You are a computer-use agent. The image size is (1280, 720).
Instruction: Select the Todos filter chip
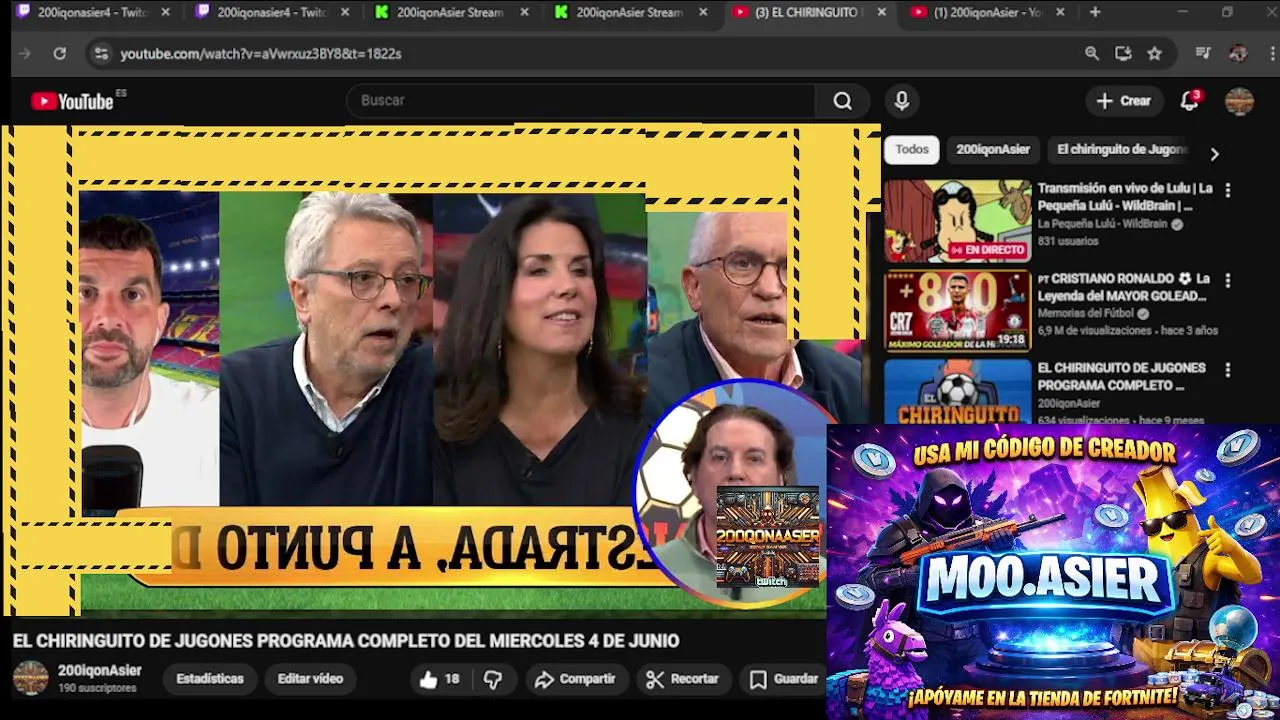[911, 150]
